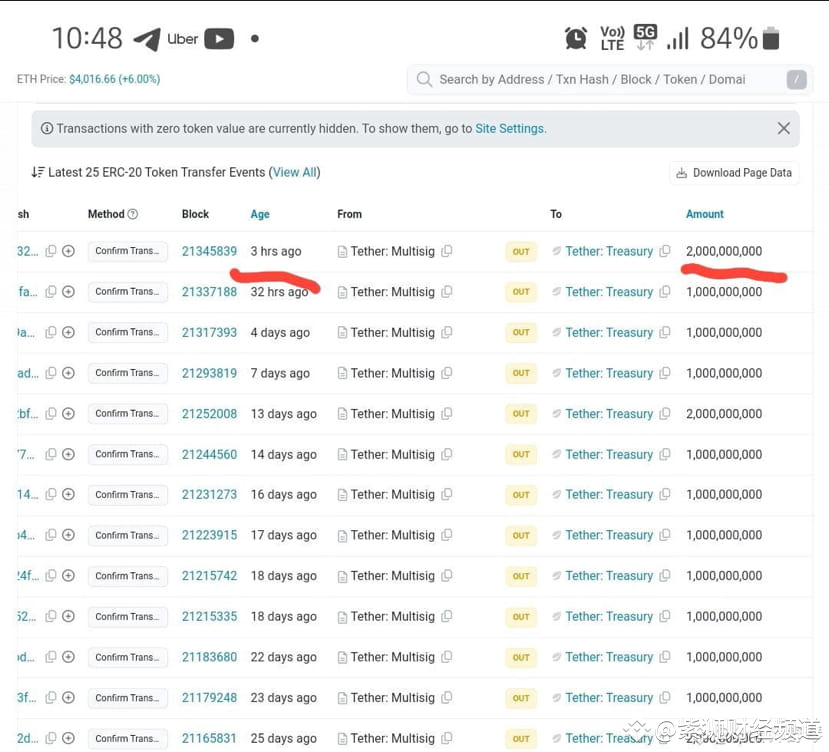Toggle Age column format
Viewport: 829px width, 752px height.
pyautogui.click(x=260, y=214)
